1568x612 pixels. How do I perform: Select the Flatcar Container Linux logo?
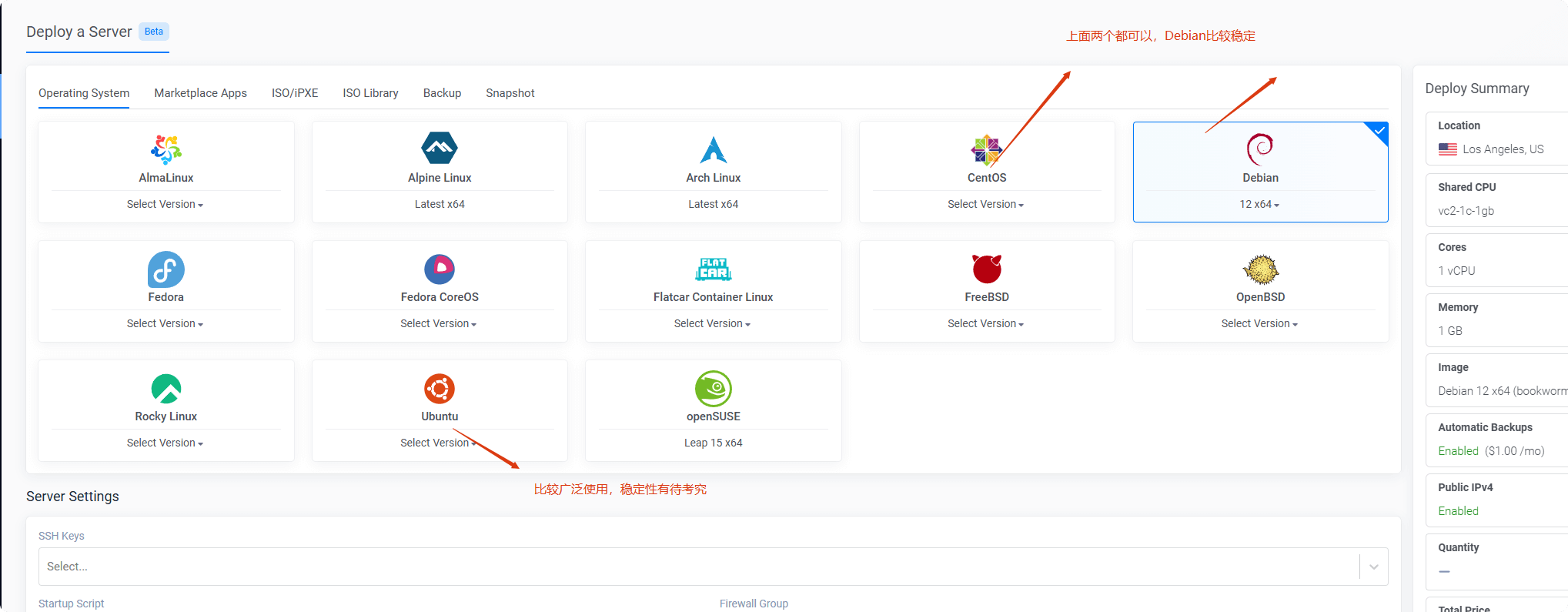[714, 269]
